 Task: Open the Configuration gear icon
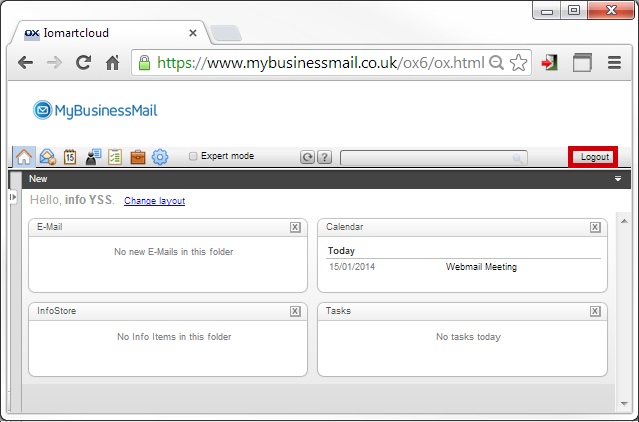pyautogui.click(x=160, y=157)
